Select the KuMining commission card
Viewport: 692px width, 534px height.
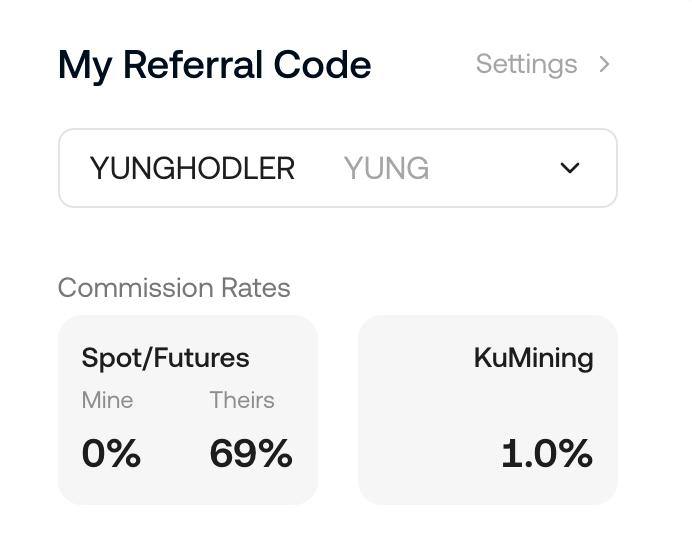tap(488, 410)
